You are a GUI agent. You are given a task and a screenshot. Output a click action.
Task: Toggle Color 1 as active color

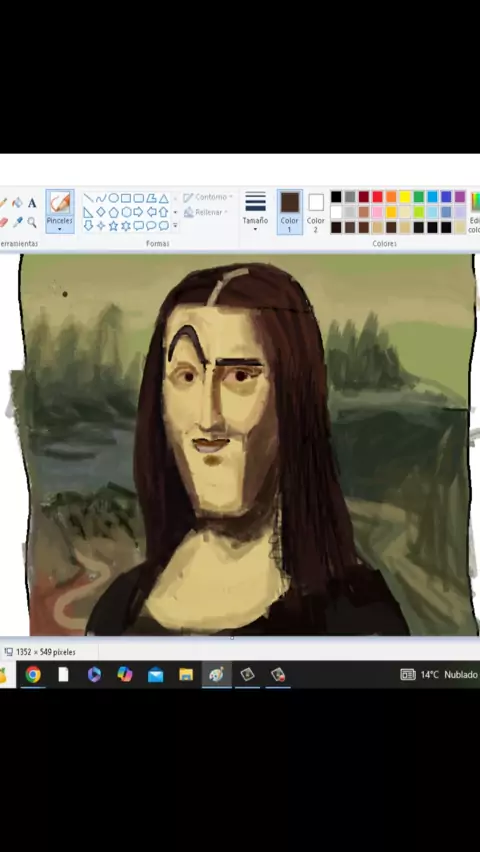pyautogui.click(x=290, y=212)
